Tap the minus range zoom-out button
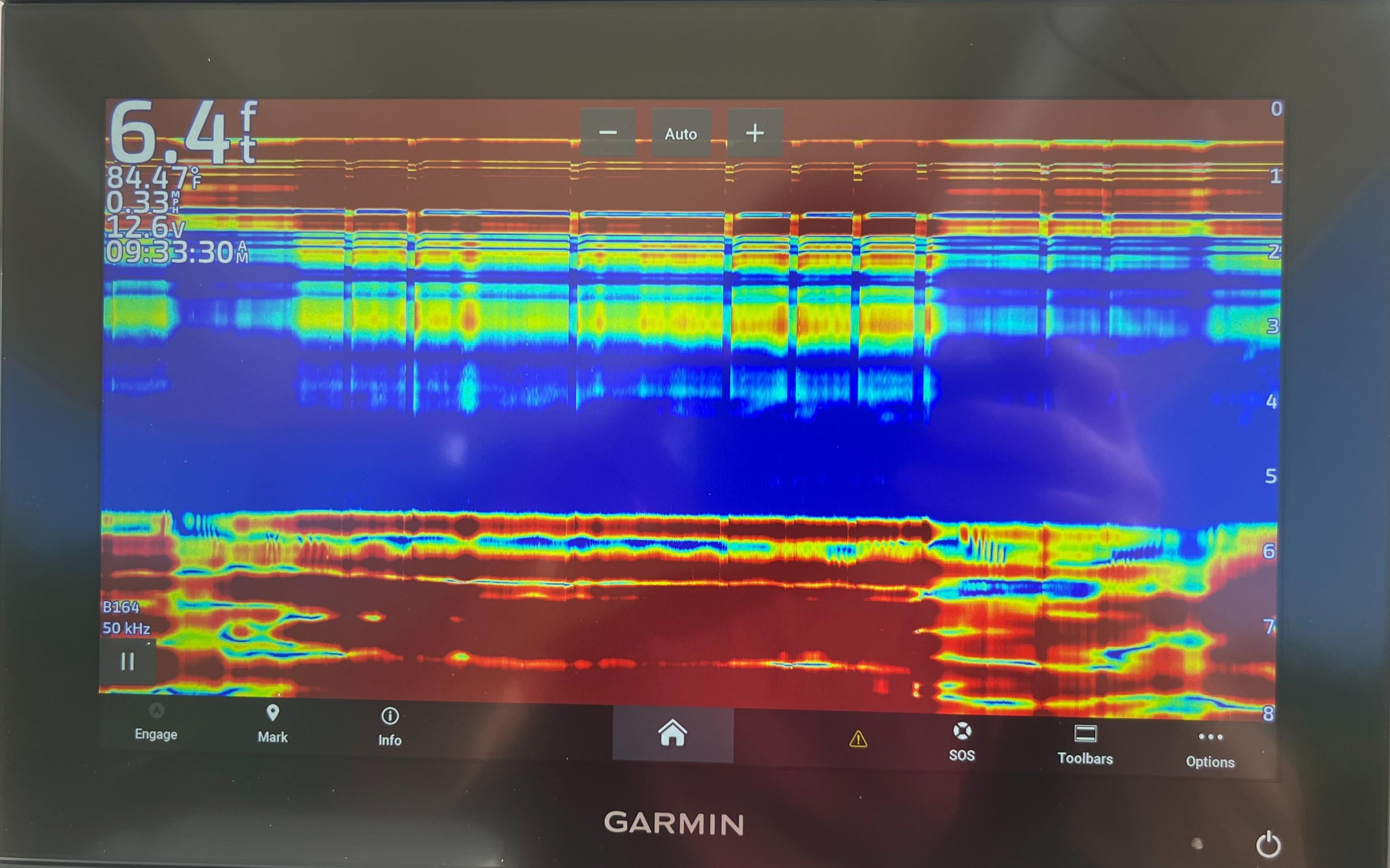 608,133
